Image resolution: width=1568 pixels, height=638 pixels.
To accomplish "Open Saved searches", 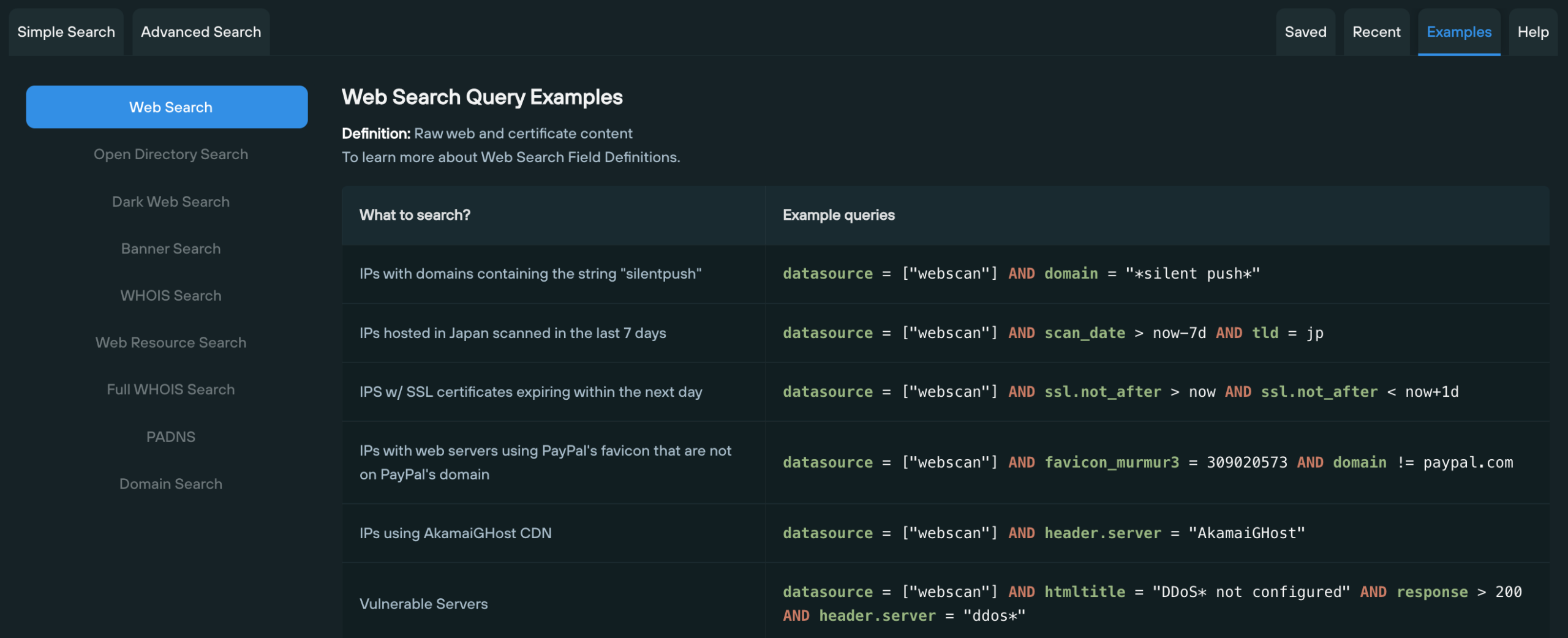I will click(1304, 32).
